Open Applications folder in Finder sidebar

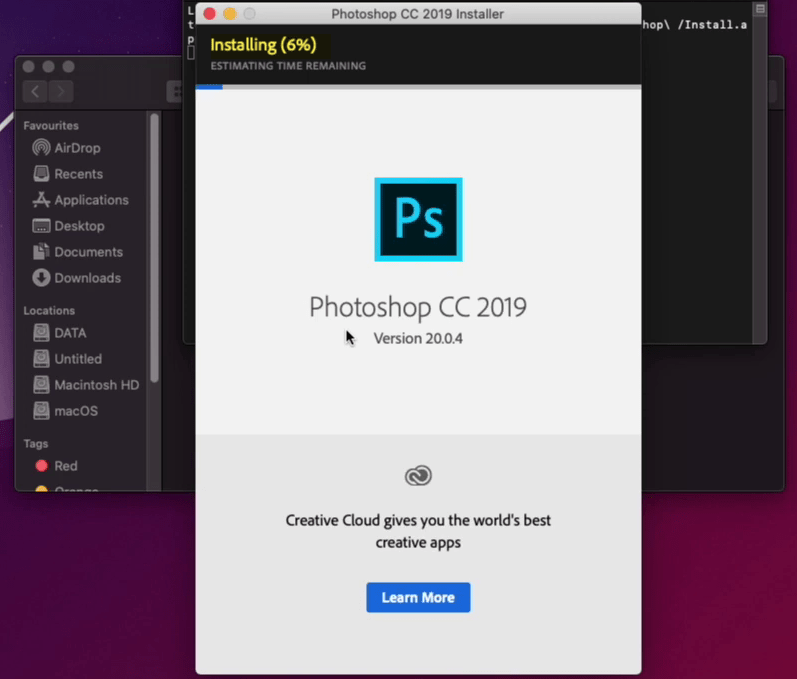click(x=91, y=200)
